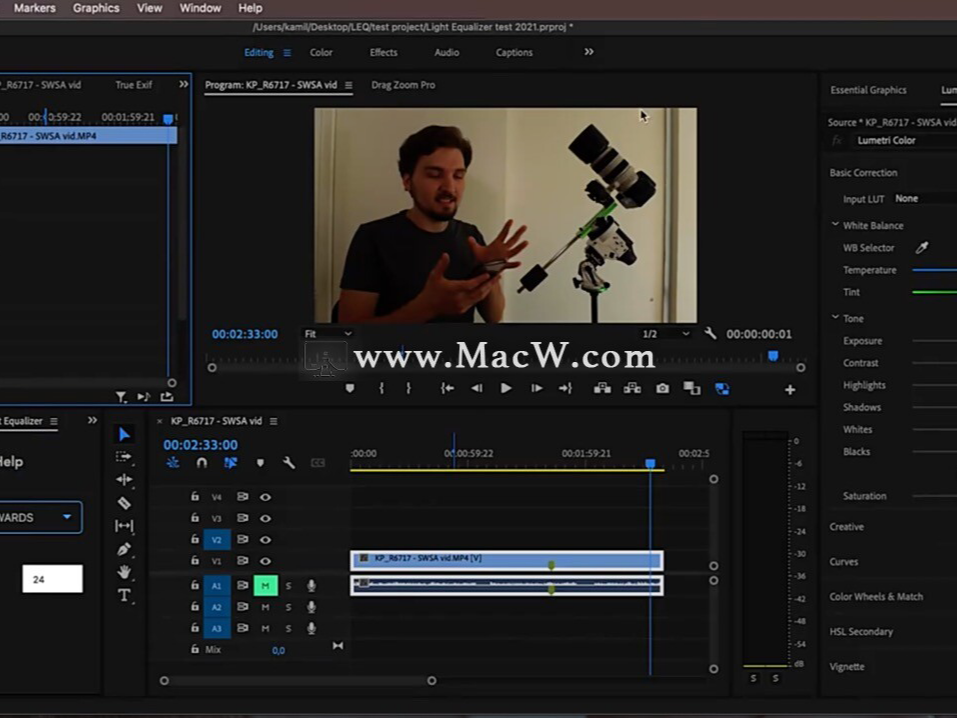The image size is (957, 718).
Task: Open the Input LUT None dropdown
Action: pyautogui.click(x=907, y=198)
